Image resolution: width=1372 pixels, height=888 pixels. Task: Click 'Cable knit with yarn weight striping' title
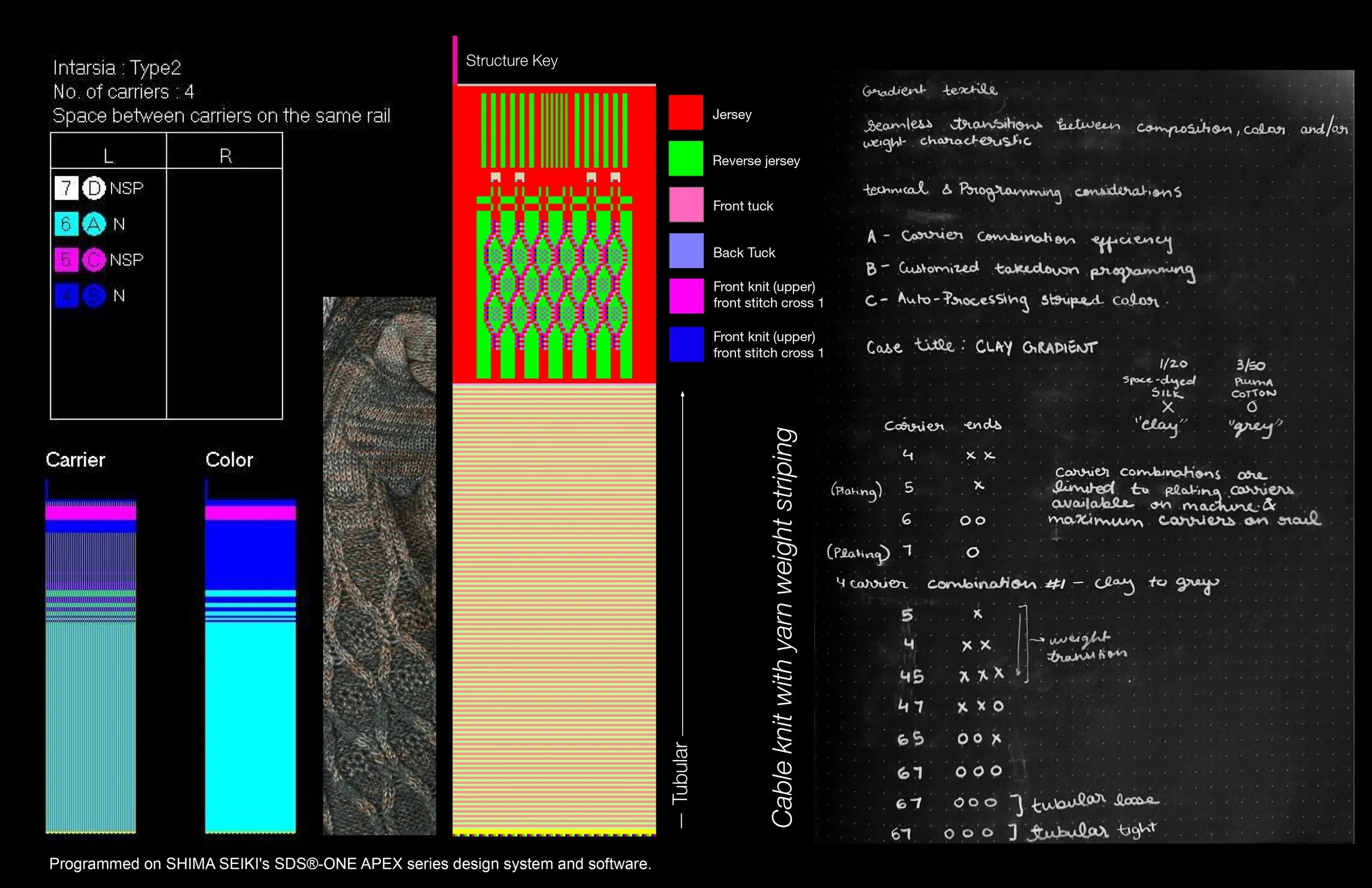point(784,627)
